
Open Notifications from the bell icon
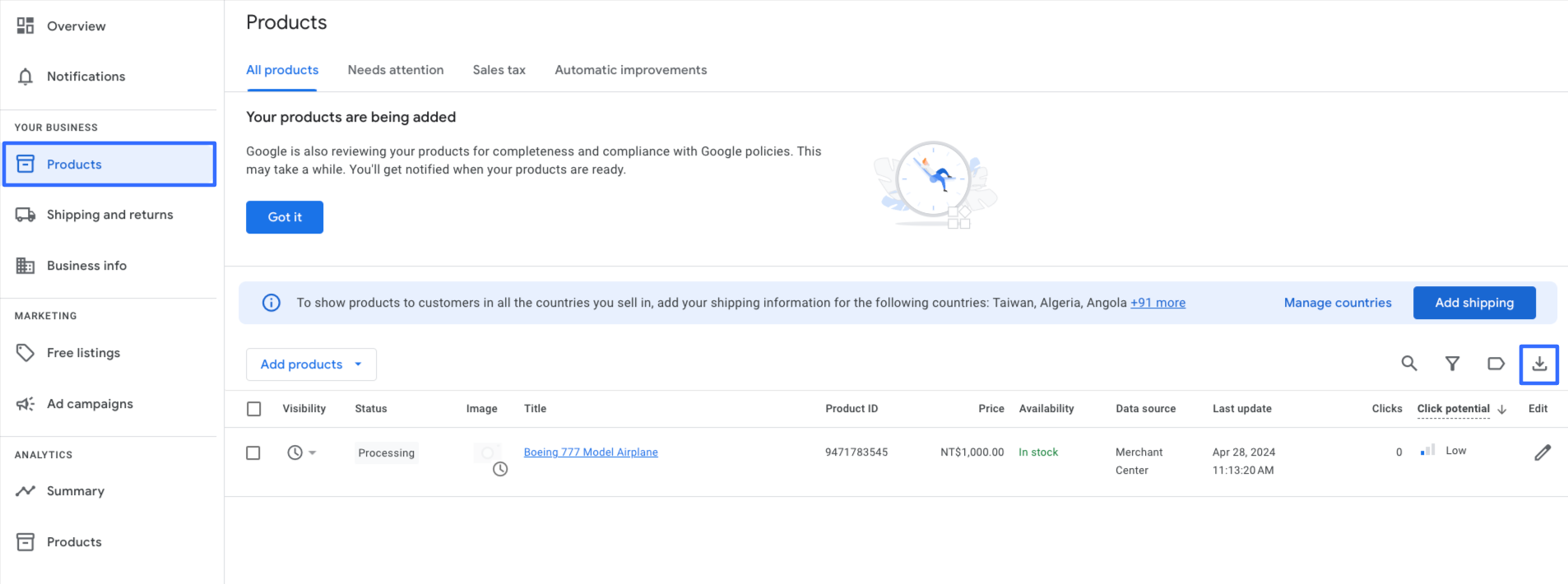[26, 76]
